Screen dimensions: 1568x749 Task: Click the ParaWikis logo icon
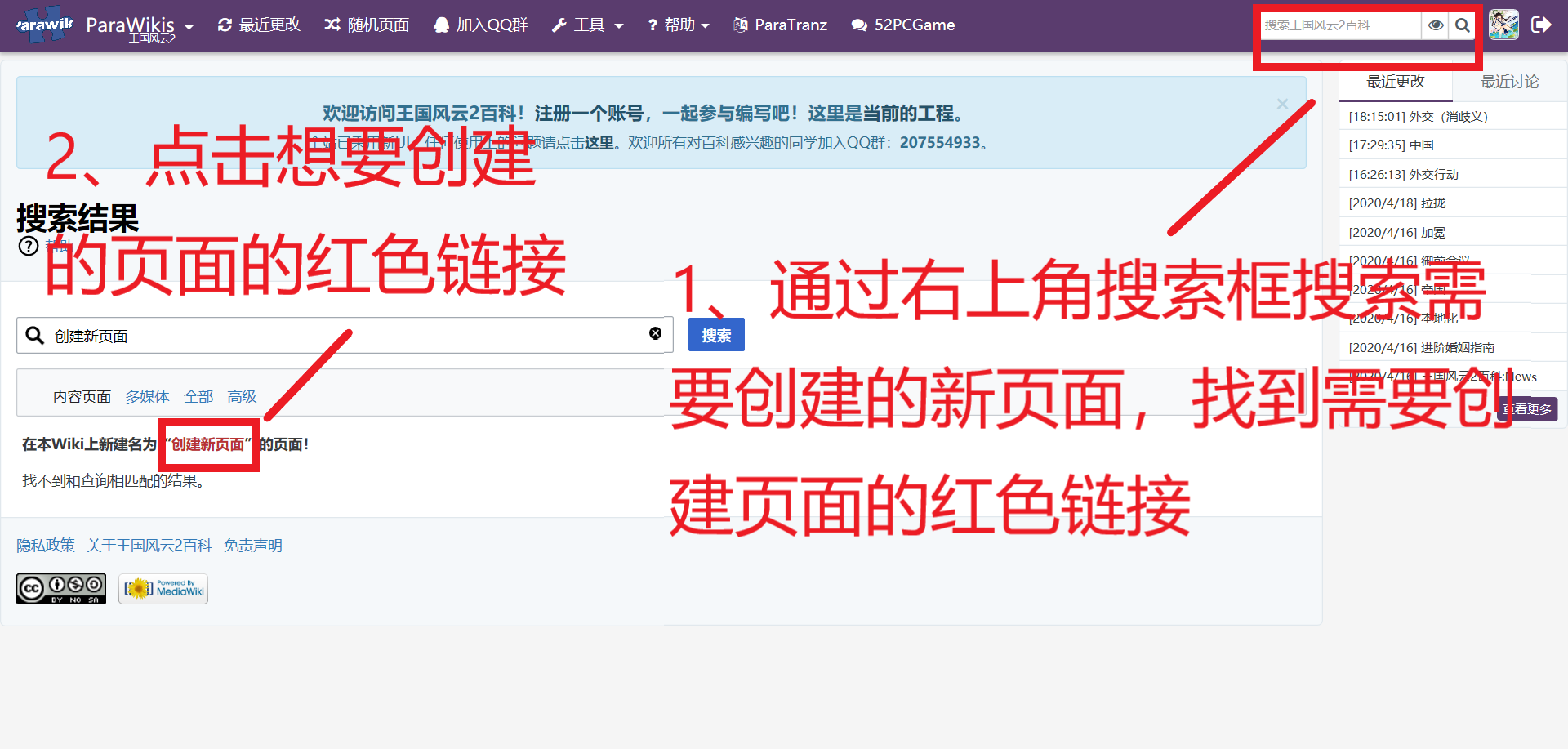(x=44, y=25)
